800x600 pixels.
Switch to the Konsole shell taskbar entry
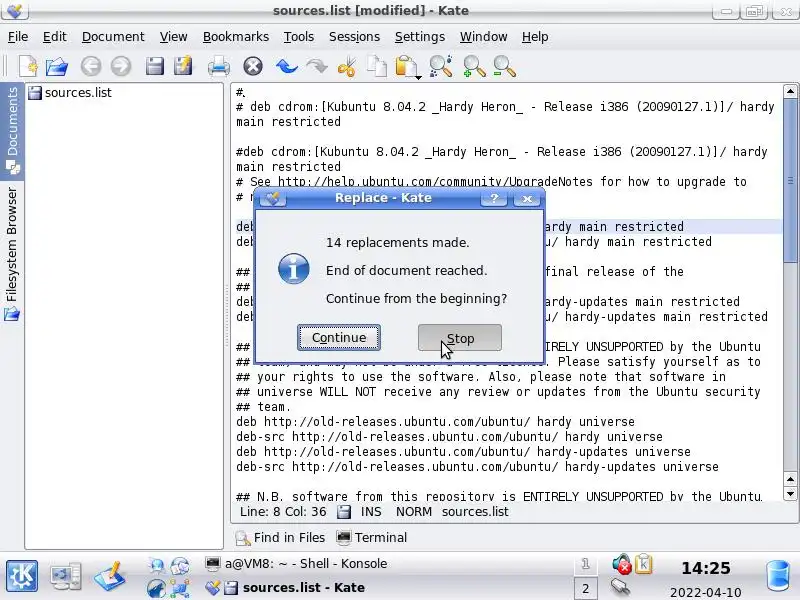(296, 563)
